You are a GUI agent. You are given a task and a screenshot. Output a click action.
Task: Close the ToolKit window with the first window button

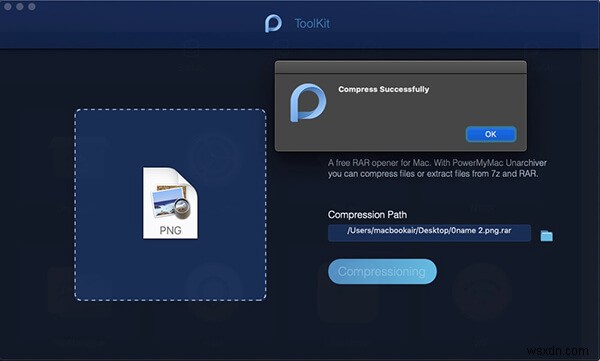pyautogui.click(x=8, y=7)
